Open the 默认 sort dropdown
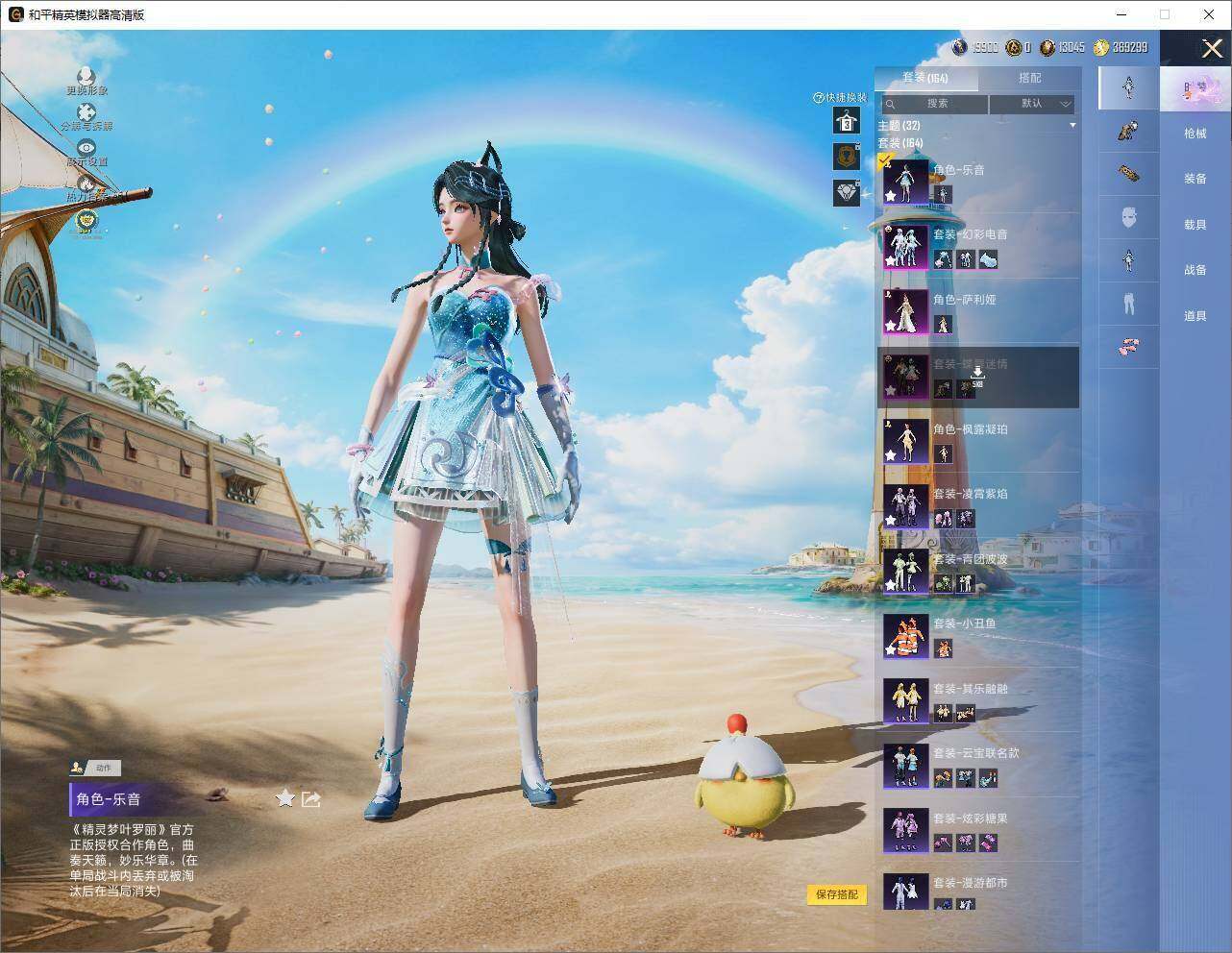Viewport: 1232px width, 953px height. pos(1031,104)
